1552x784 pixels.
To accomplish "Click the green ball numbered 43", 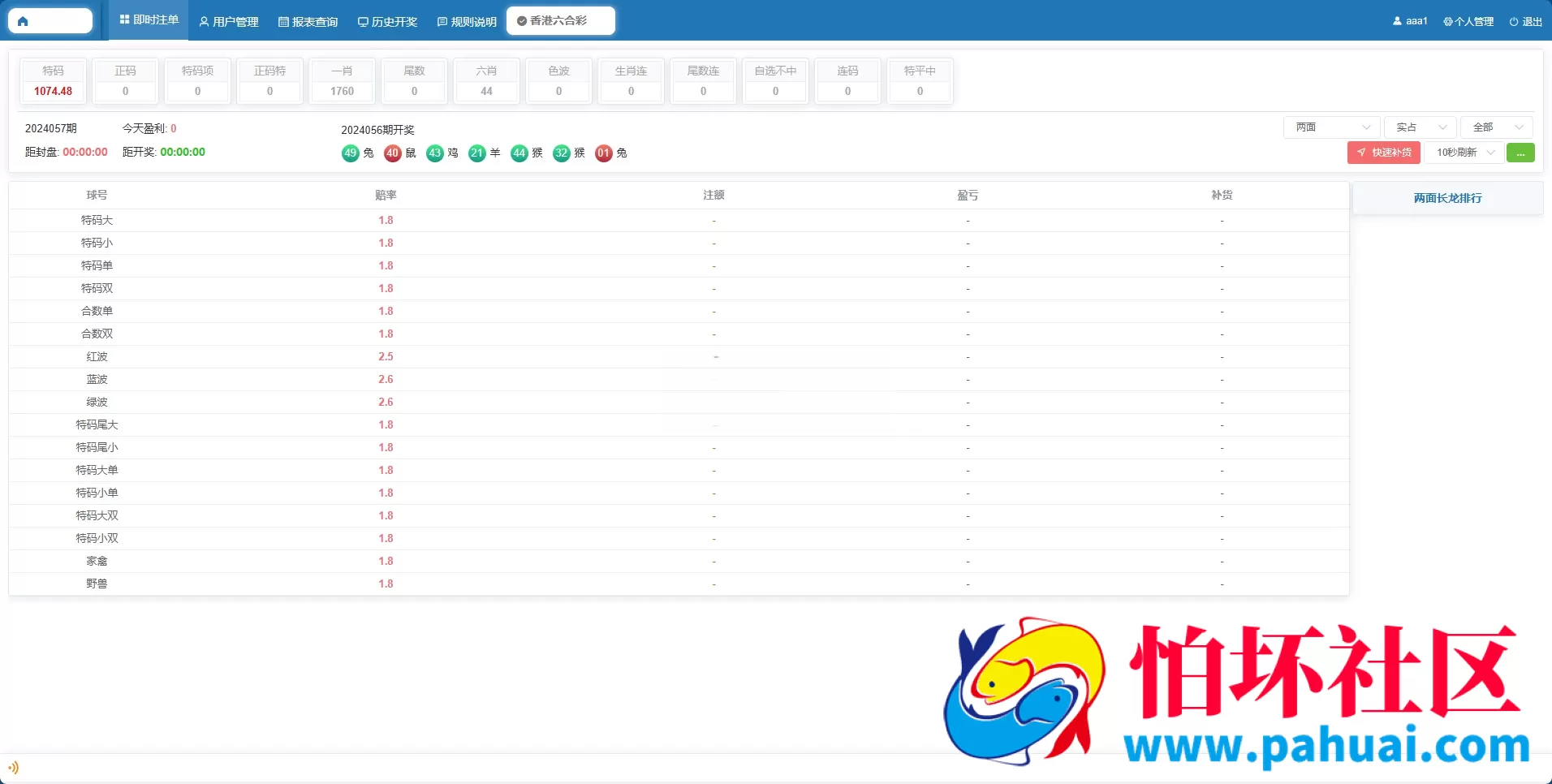I will (435, 153).
